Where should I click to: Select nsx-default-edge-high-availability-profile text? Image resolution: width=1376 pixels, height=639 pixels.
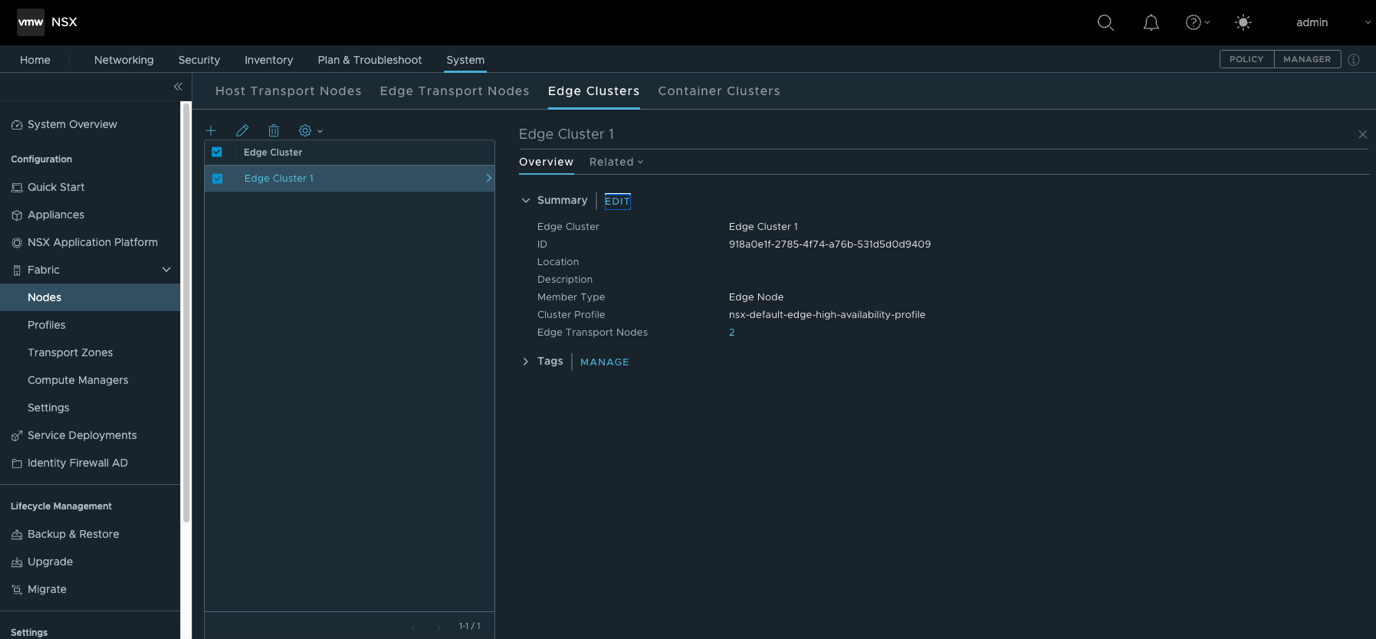827,314
